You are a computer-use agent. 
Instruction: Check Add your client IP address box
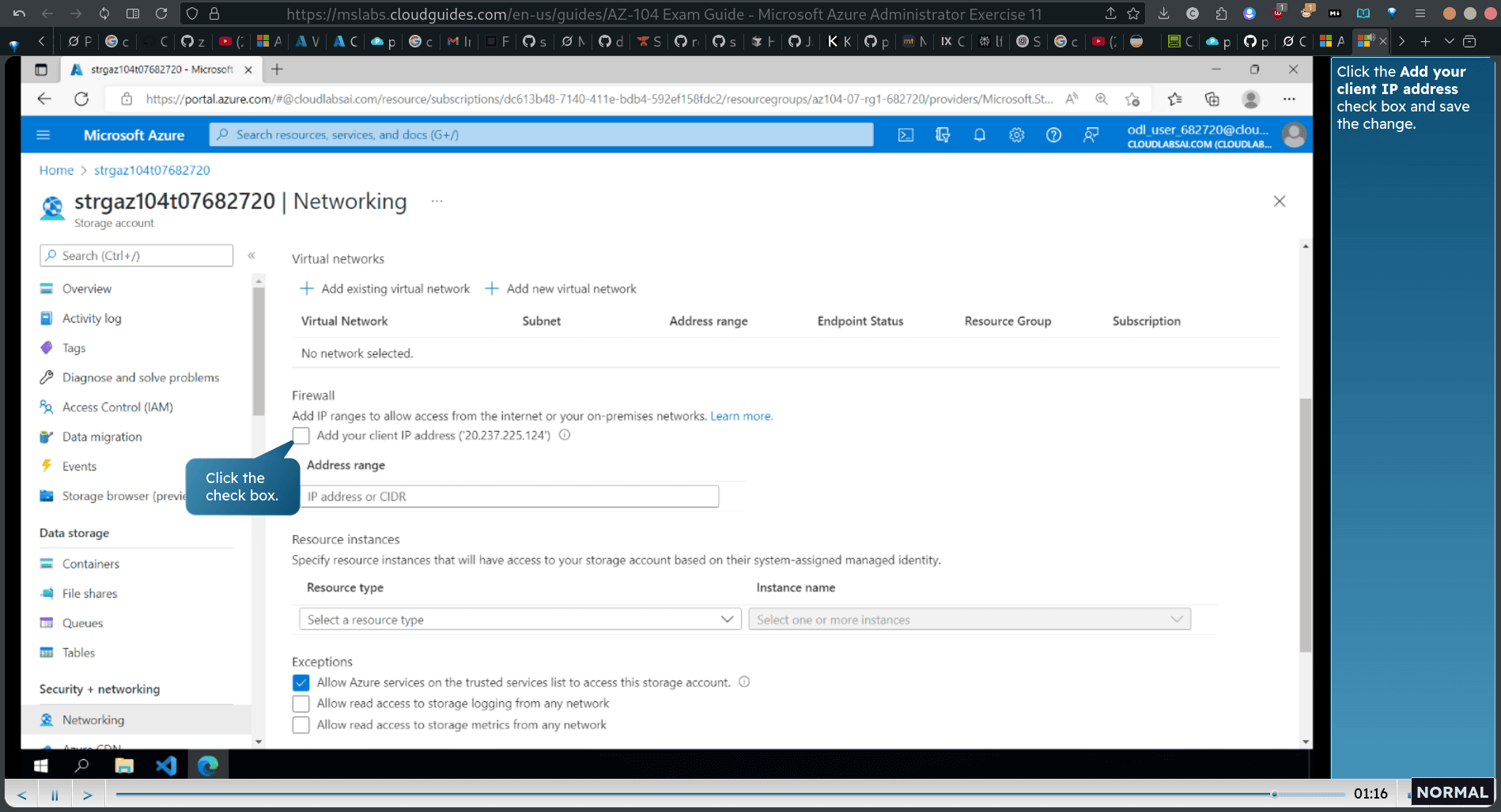click(x=301, y=436)
